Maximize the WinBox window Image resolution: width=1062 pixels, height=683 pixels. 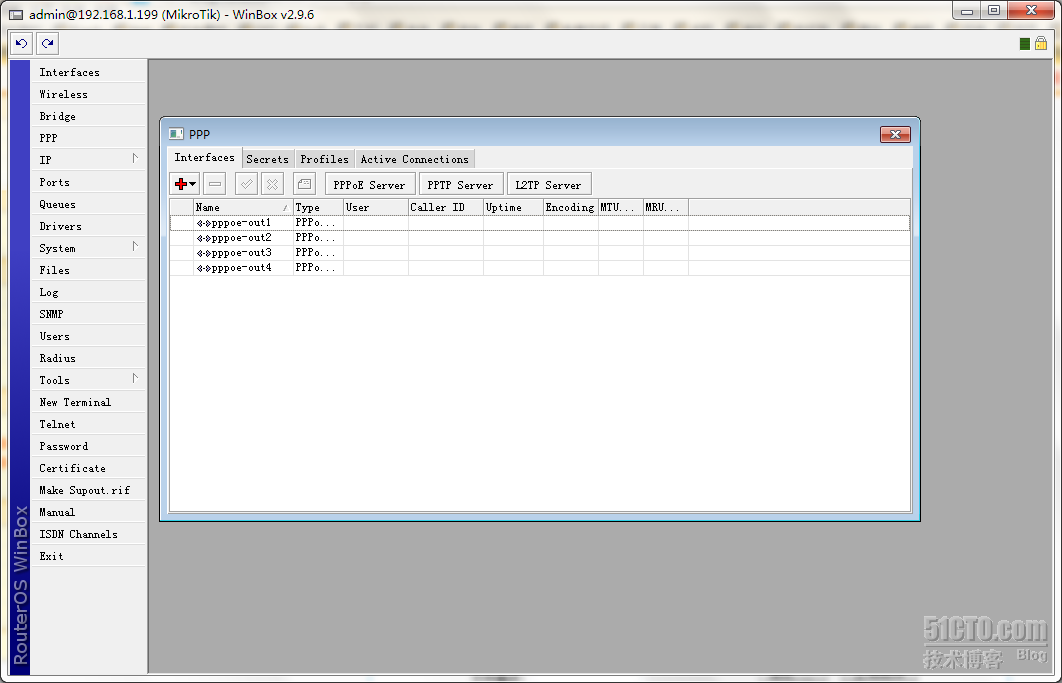click(x=994, y=11)
